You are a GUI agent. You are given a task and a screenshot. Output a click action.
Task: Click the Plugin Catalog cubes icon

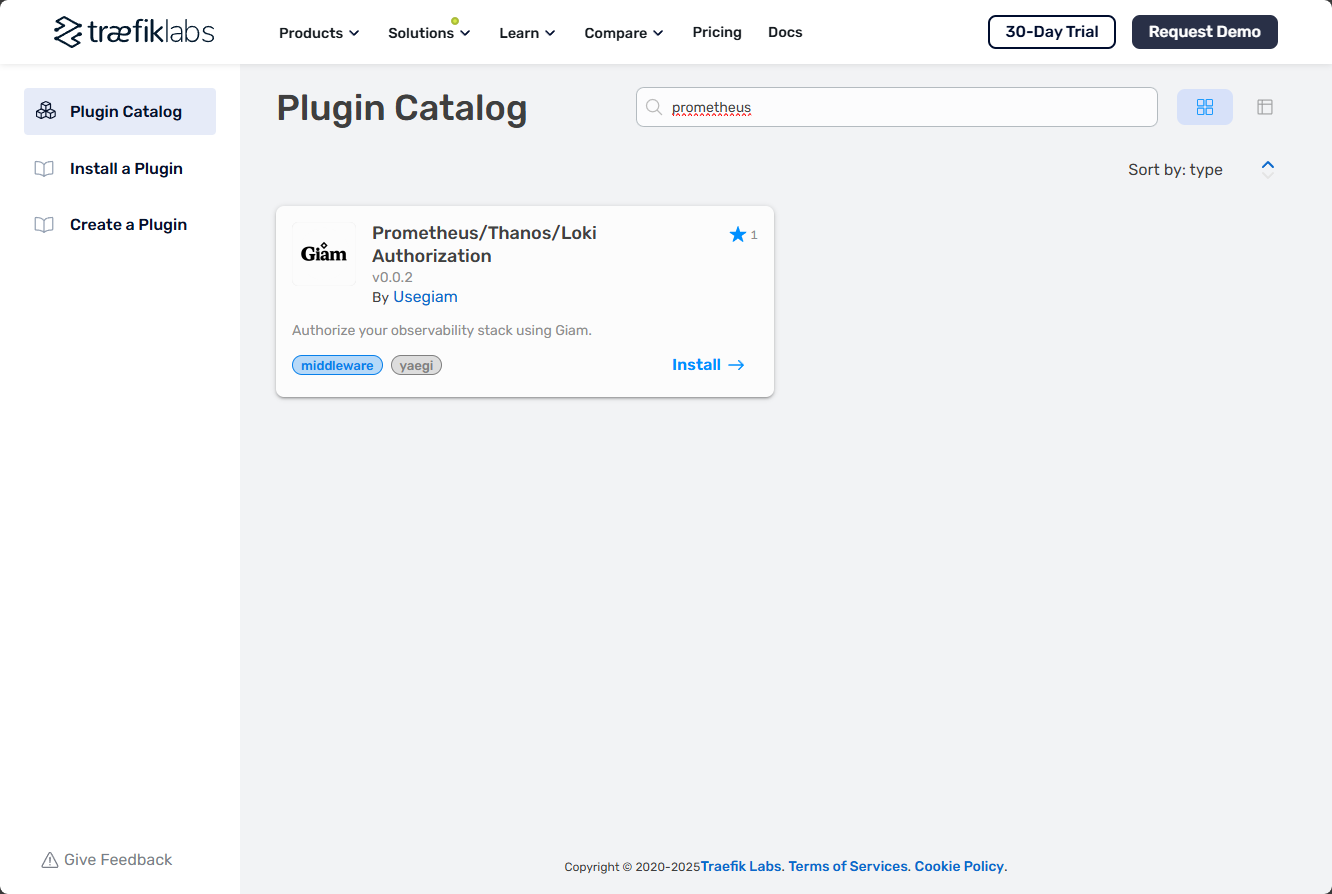[x=45, y=111]
